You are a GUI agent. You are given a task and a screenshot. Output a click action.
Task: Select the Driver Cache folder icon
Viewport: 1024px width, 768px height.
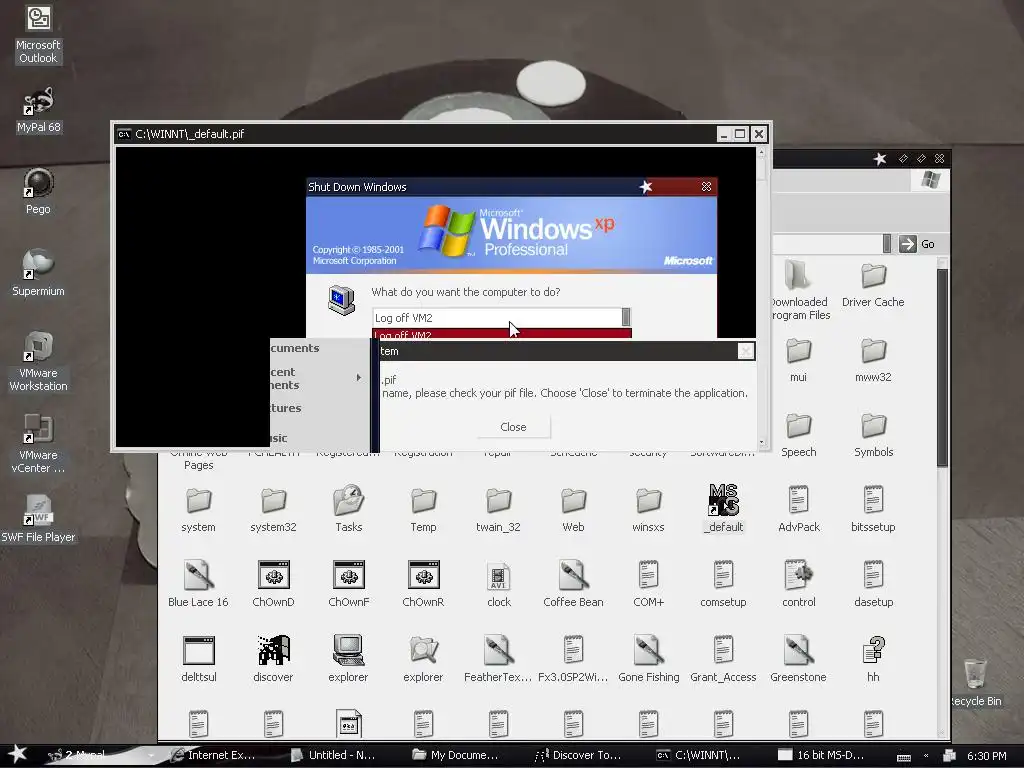click(873, 285)
